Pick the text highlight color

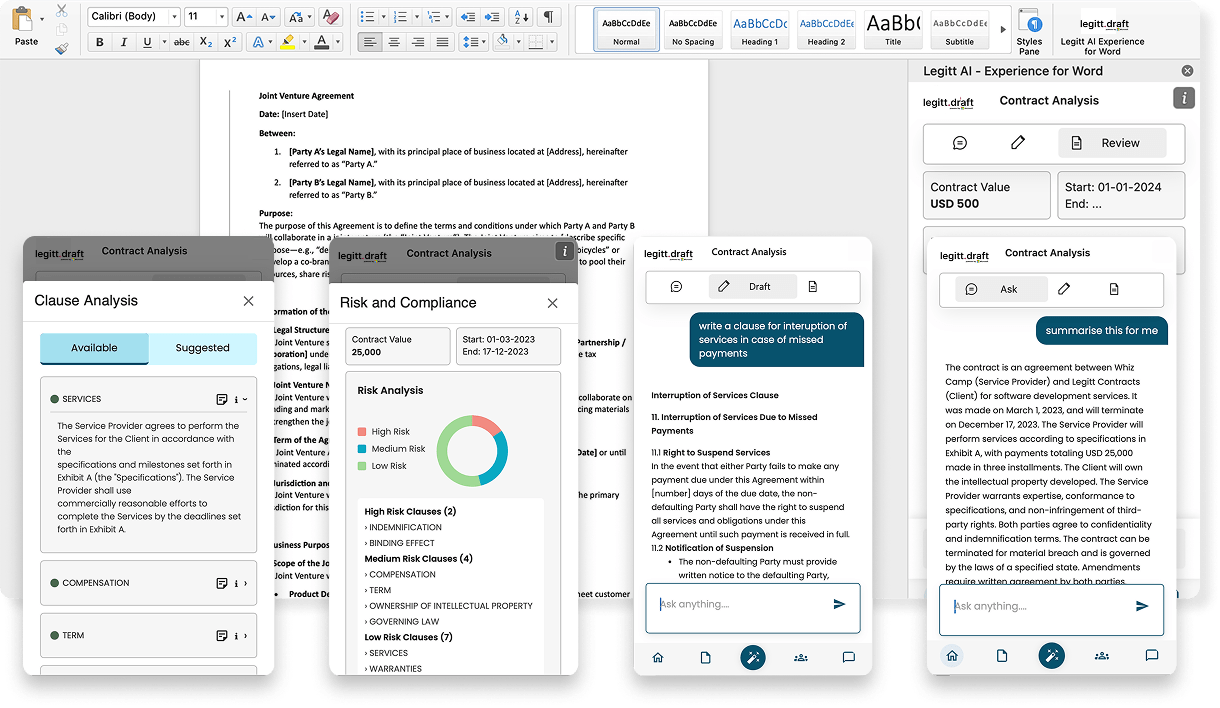[x=287, y=42]
